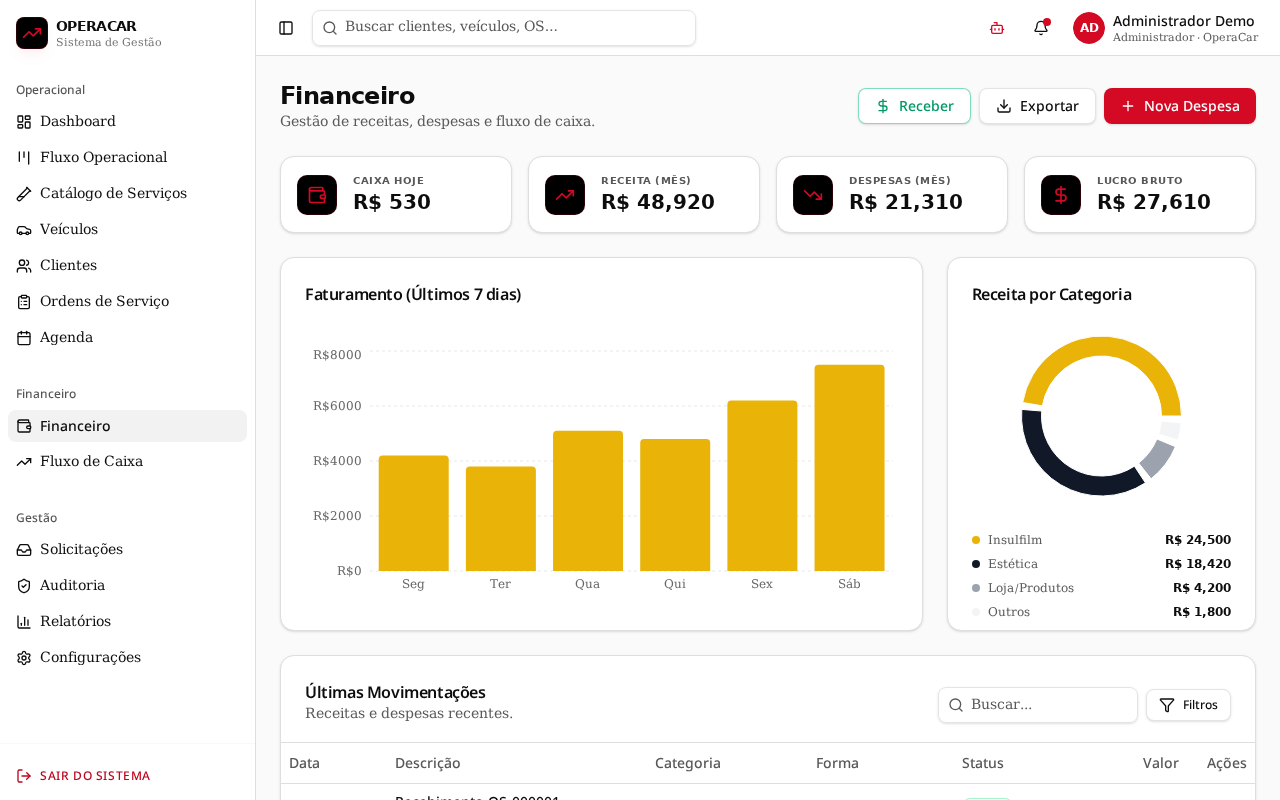Open Relatórios section
The image size is (1280, 800).
(127, 622)
